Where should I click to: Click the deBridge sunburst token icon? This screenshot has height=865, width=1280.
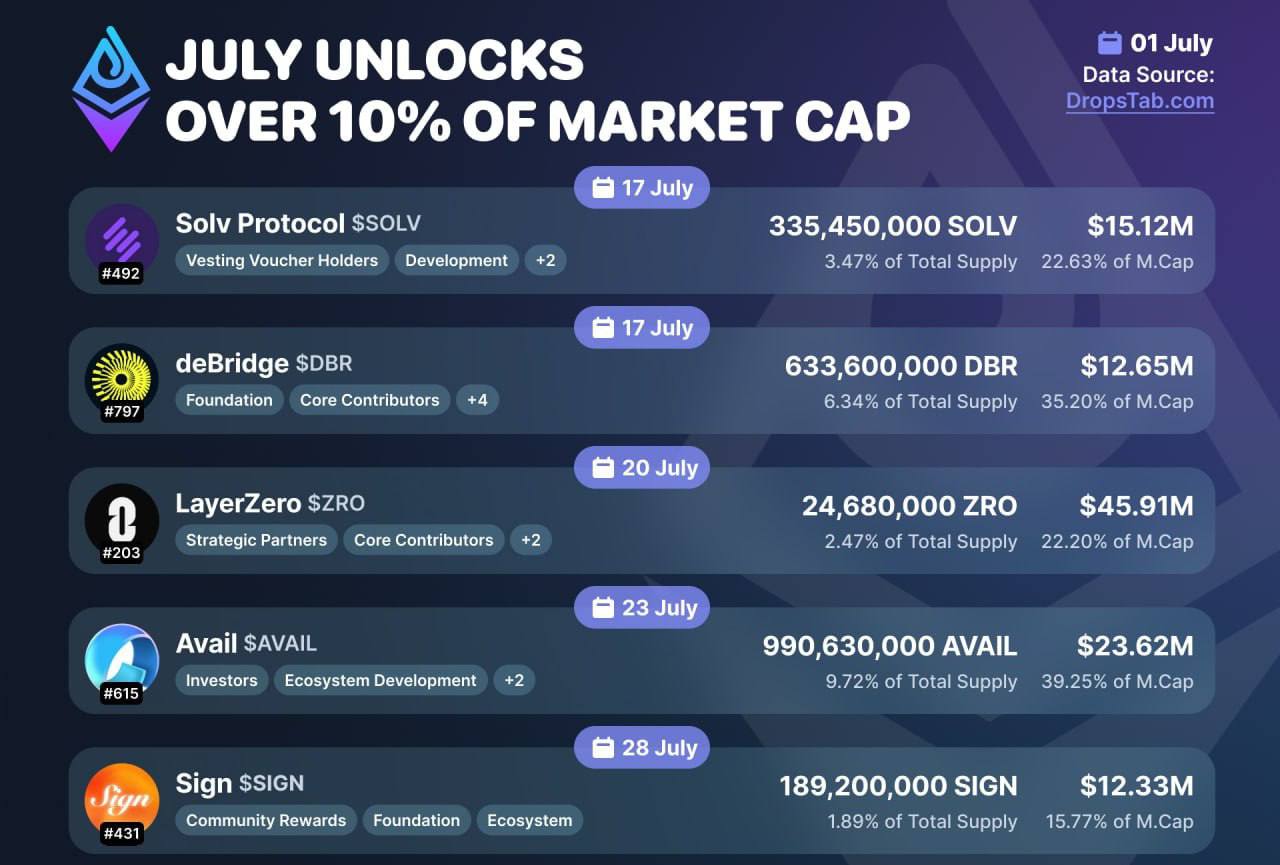tap(122, 380)
